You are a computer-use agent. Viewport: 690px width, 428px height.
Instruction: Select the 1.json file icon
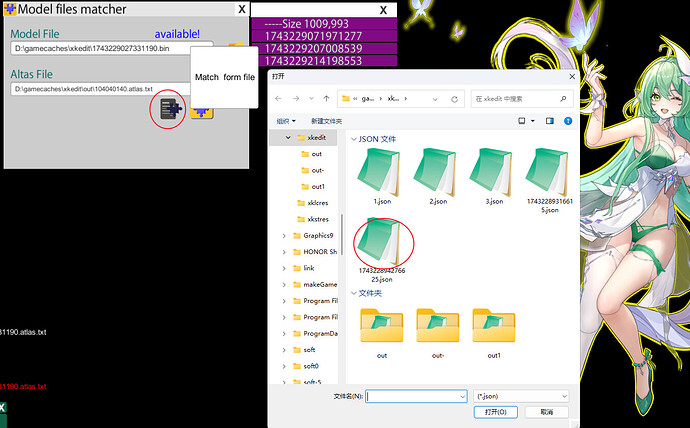(380, 172)
